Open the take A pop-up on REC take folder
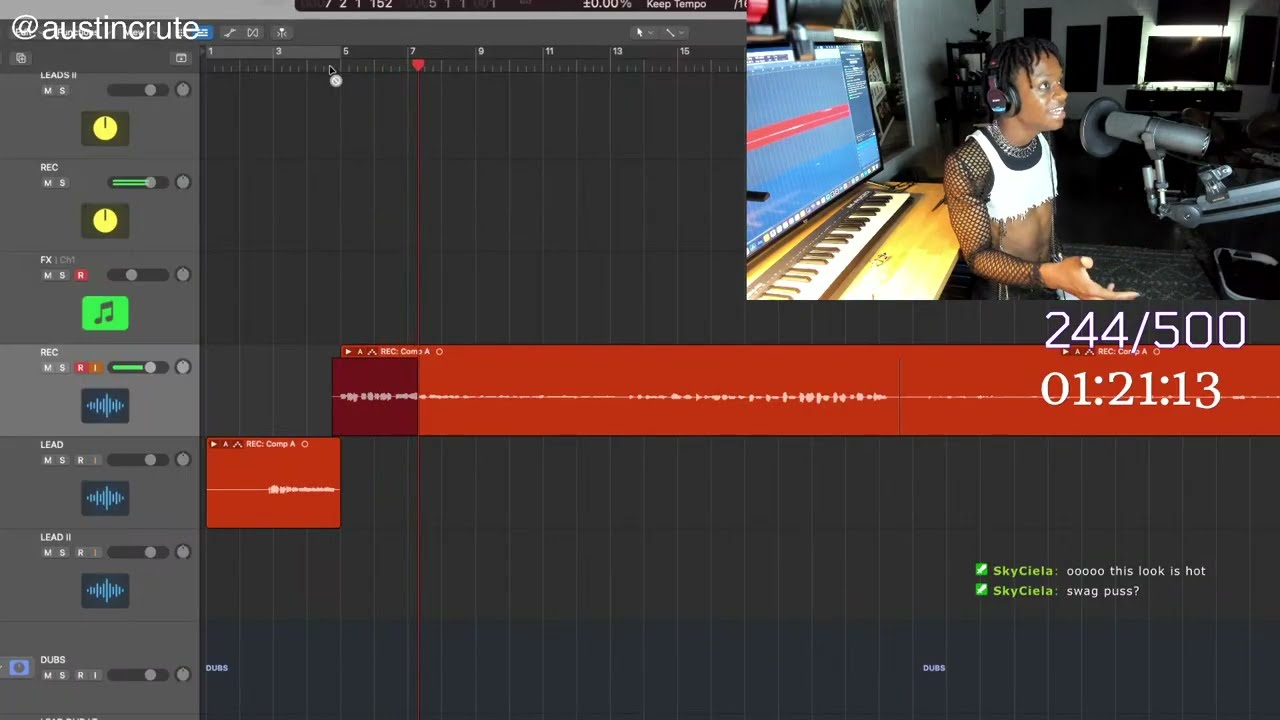1280x720 pixels. click(359, 352)
